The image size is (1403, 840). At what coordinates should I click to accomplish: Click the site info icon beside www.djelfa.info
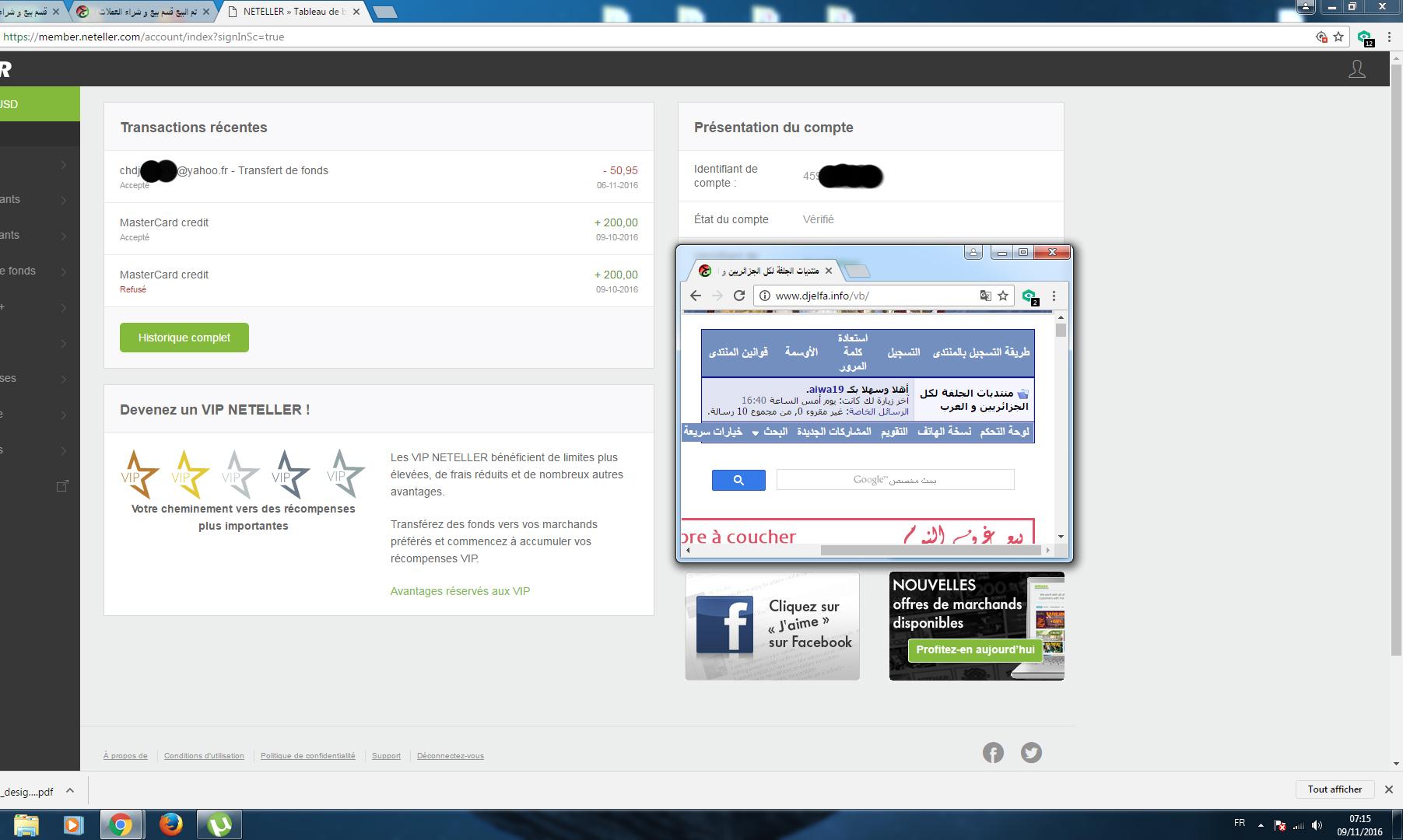pyautogui.click(x=765, y=296)
